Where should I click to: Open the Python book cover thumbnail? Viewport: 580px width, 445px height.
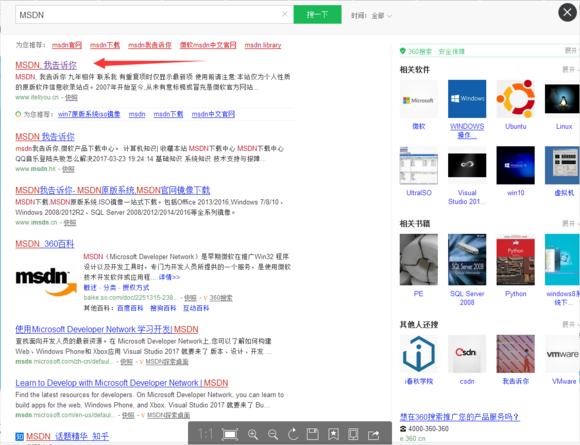515,259
